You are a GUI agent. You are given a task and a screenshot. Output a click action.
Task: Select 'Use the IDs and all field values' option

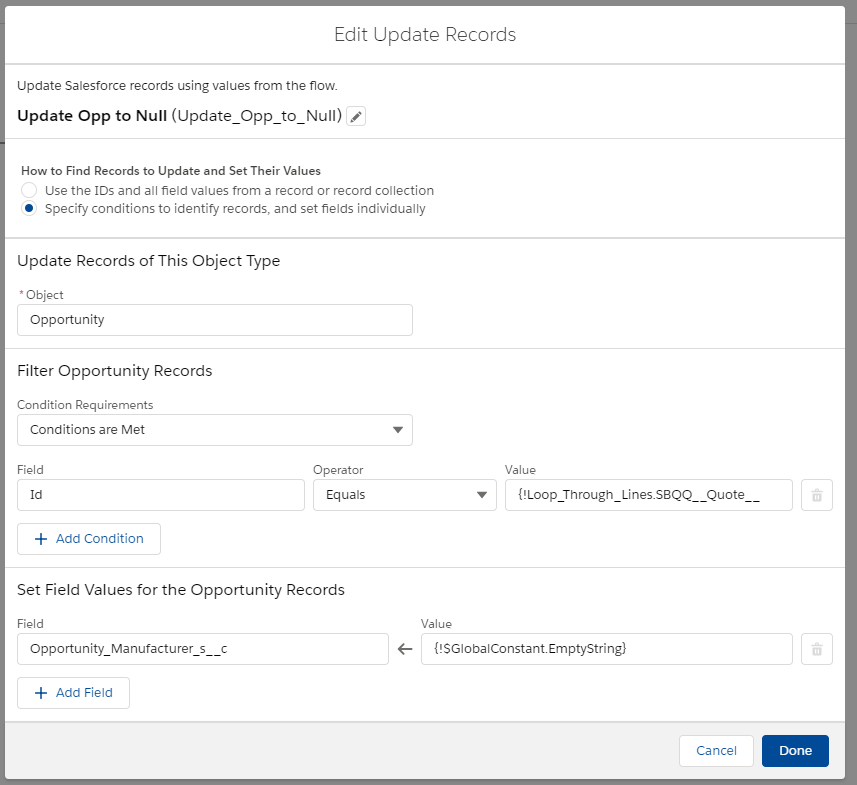[29, 190]
